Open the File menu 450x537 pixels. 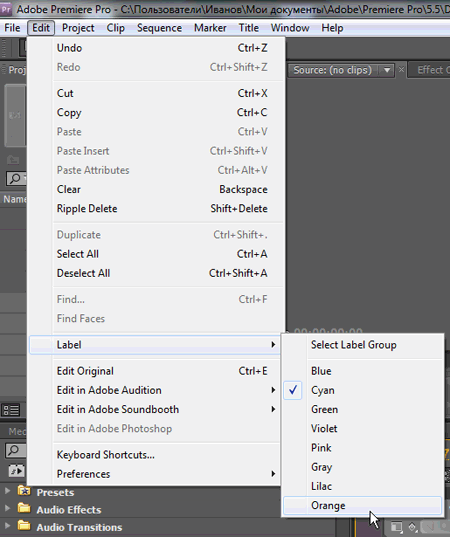click(x=12, y=28)
